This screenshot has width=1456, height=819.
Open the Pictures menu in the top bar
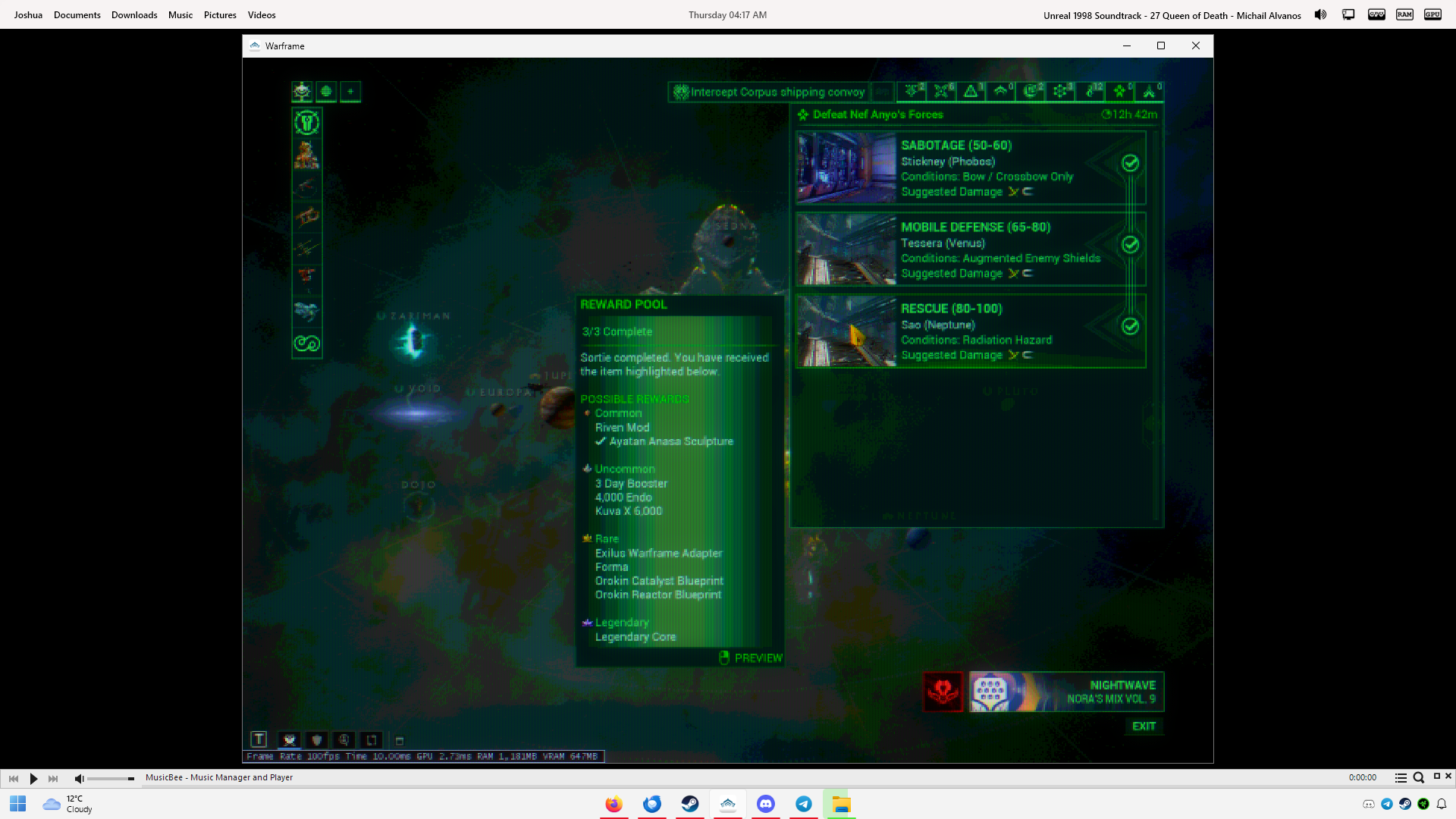point(220,15)
